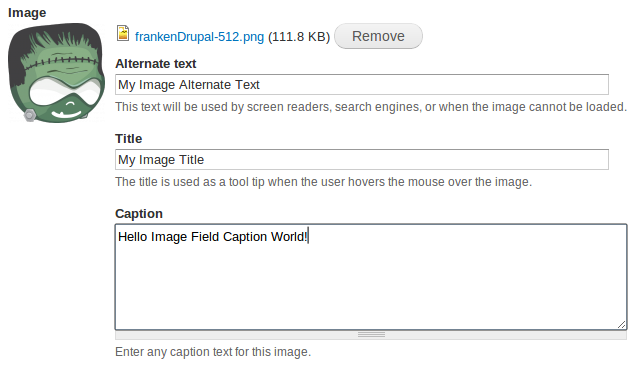
Task: Focus the Alternate text input field
Action: click(362, 85)
